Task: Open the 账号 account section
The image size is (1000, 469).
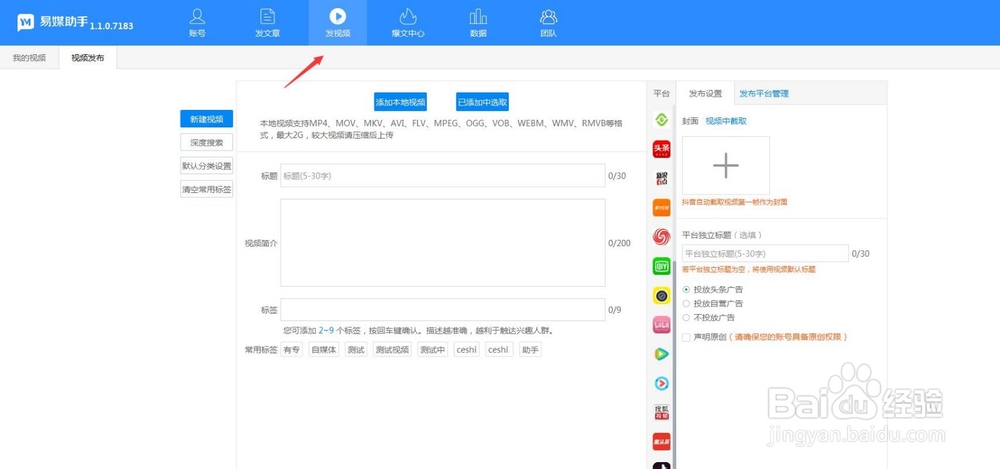Action: pyautogui.click(x=198, y=22)
